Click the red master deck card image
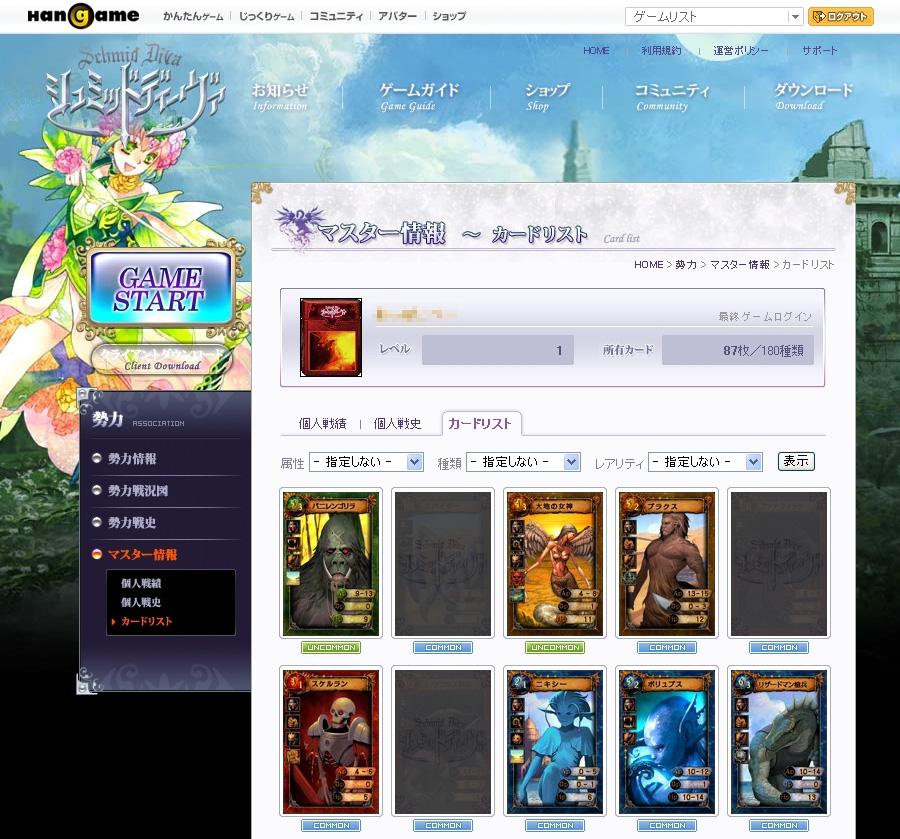This screenshot has height=839, width=900. (x=331, y=337)
